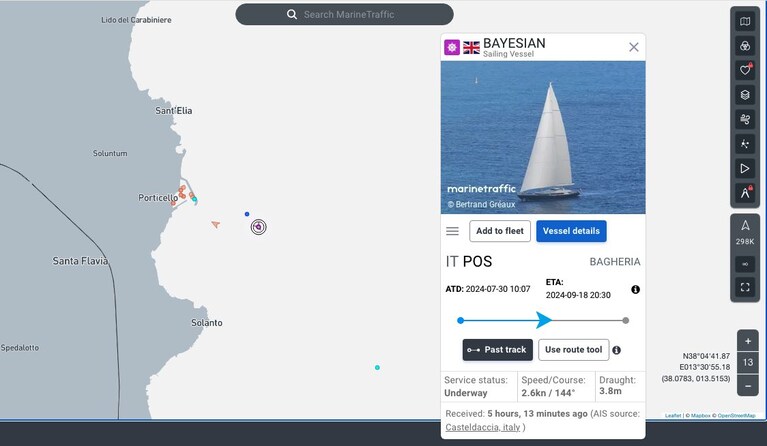
Task: Click the N38°04'41.87 coordinates readout
Action: click(x=706, y=356)
